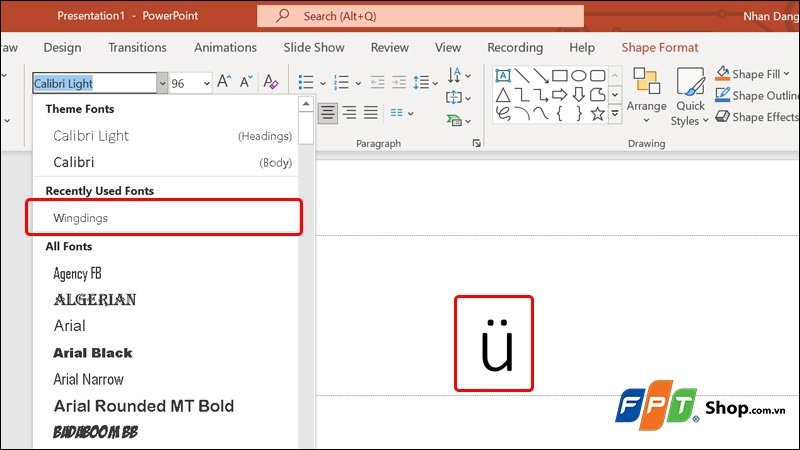Pick Agency FB font
This screenshot has width=800, height=450.
166,273
